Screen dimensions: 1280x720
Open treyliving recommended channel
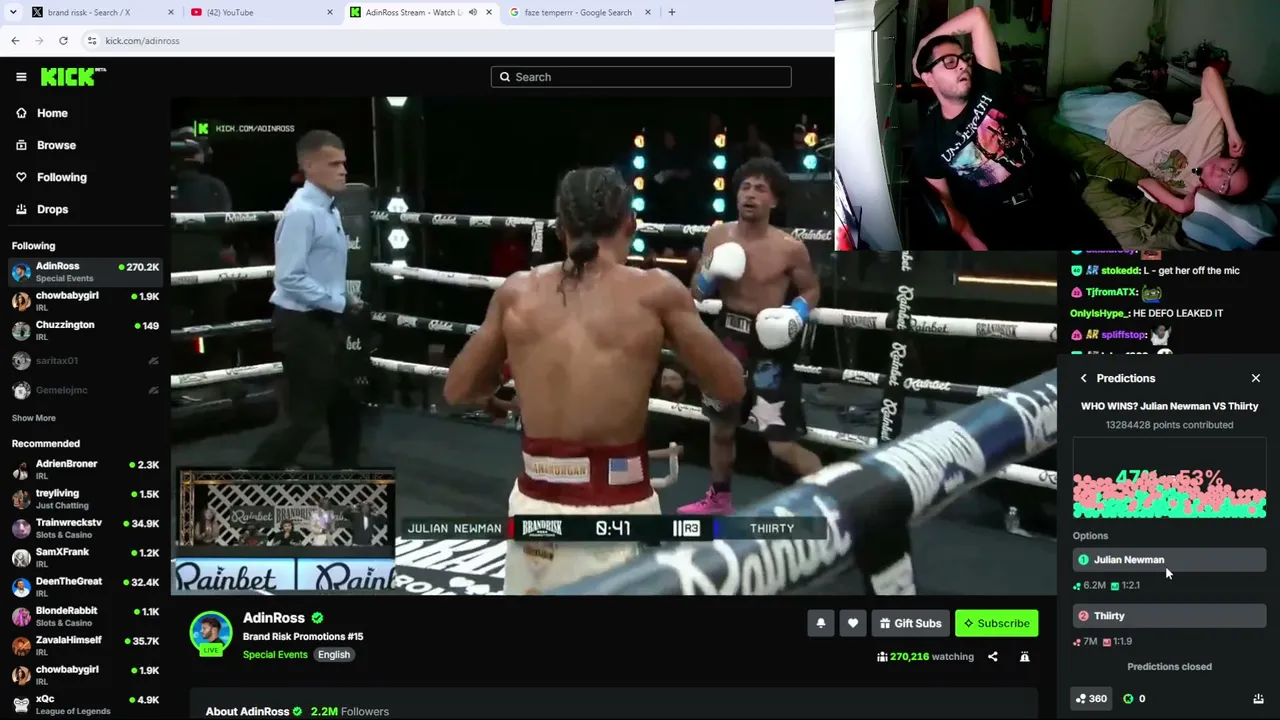coord(85,498)
